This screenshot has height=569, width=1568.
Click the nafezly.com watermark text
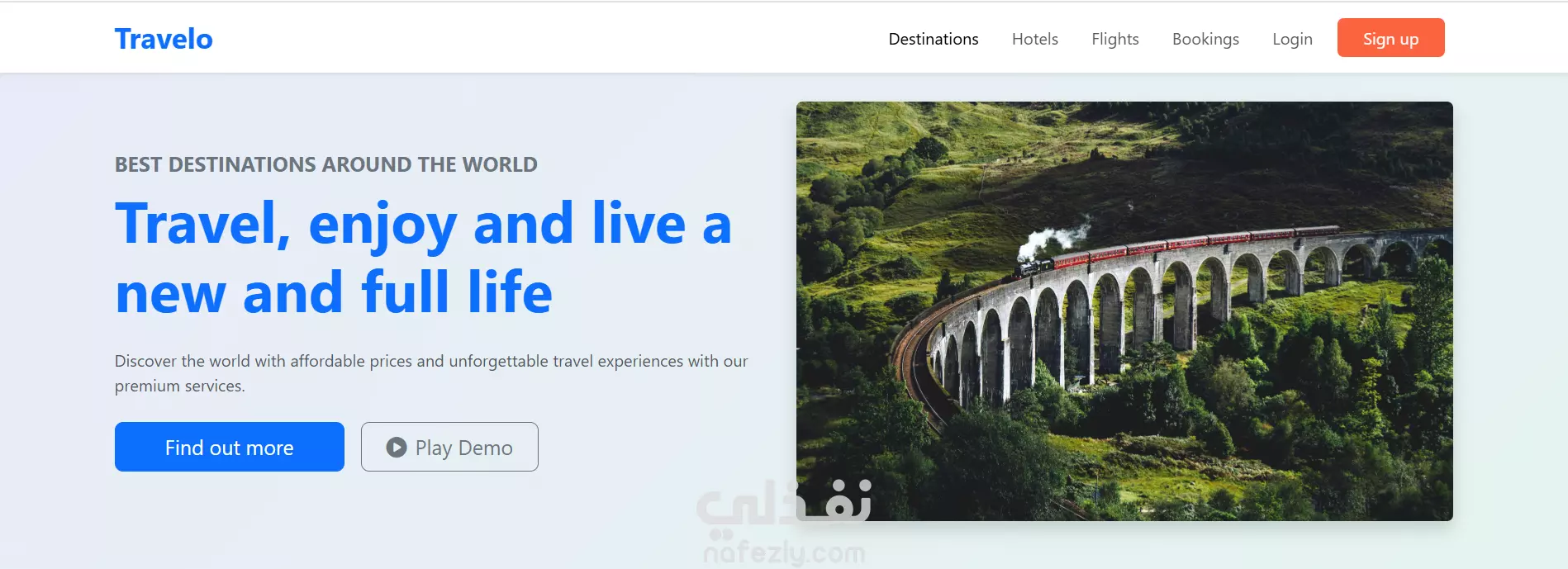[x=784, y=552]
